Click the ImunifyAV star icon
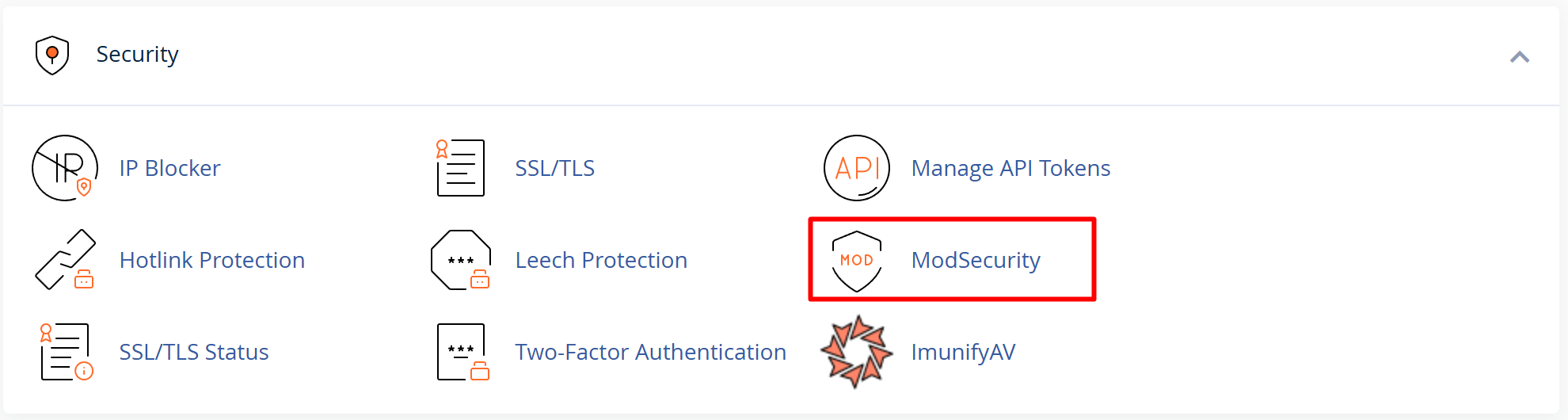Viewport: 1568px width, 420px height. point(857,352)
